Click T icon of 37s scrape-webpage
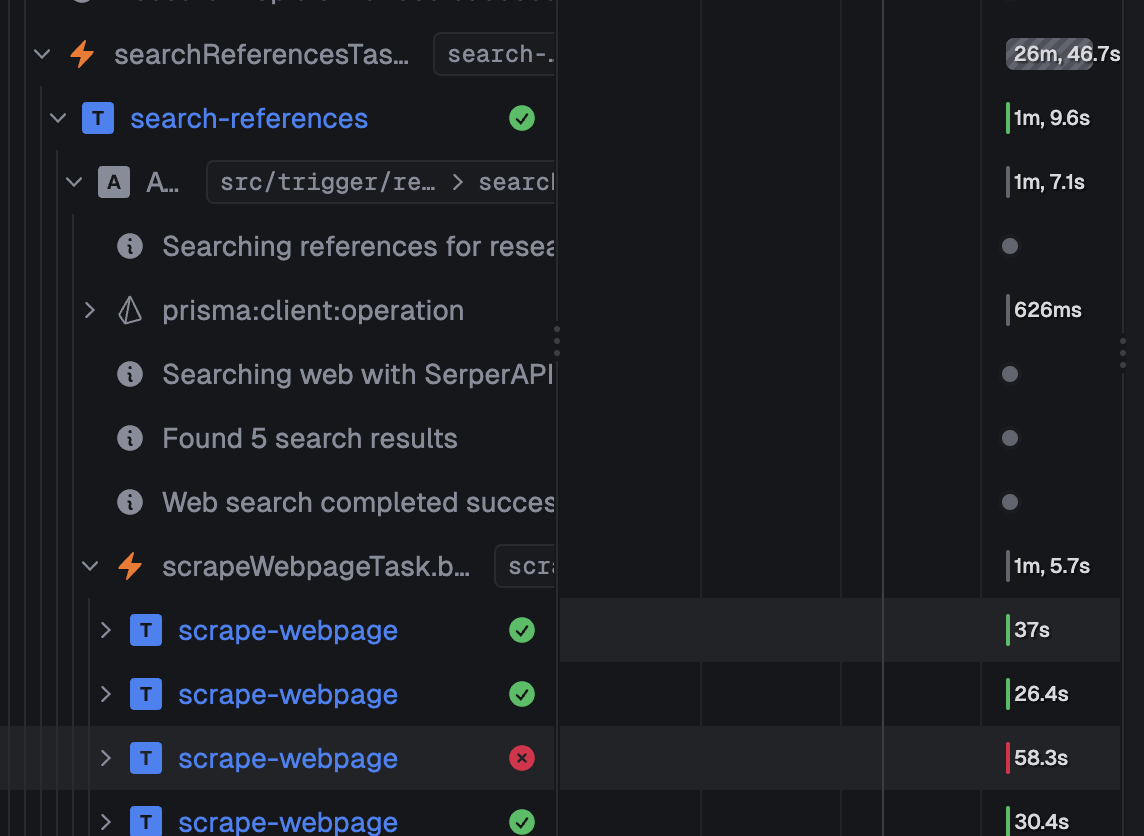Viewport: 1144px width, 836px height. 146,630
